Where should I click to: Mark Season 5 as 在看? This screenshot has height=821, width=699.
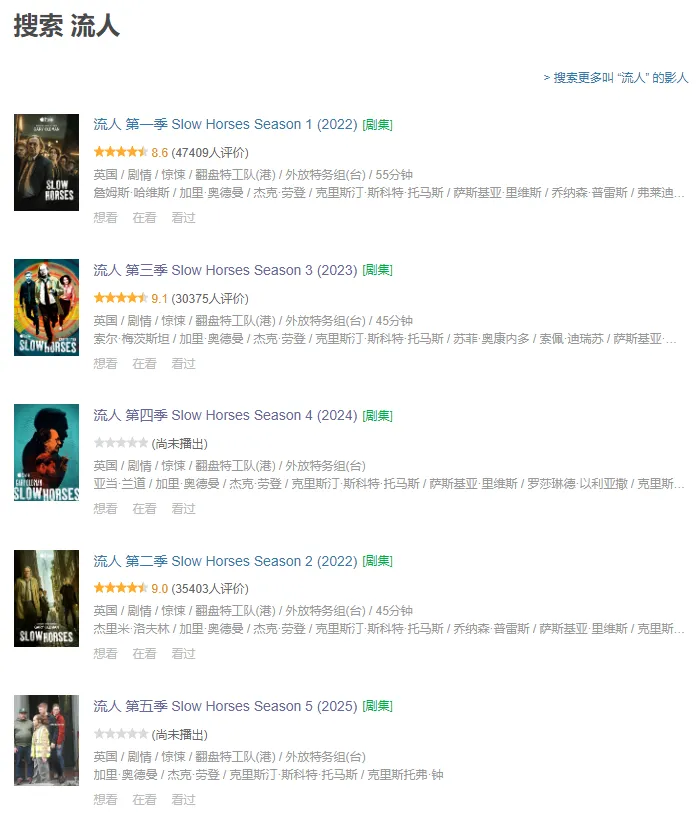145,800
